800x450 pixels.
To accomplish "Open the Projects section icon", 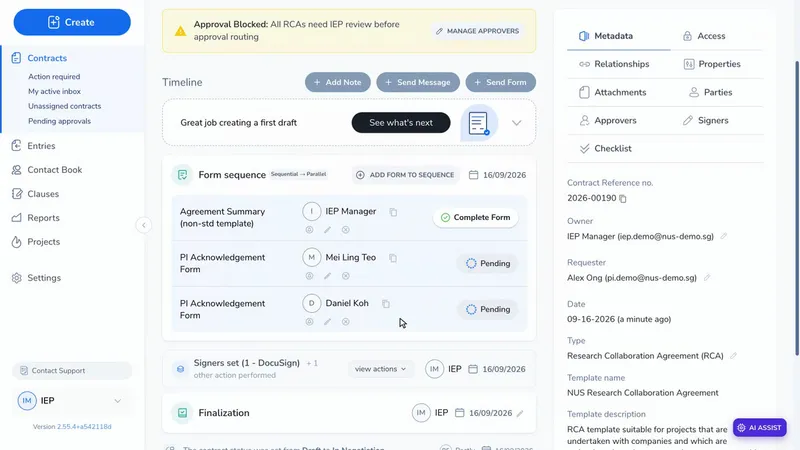I will (x=16, y=242).
